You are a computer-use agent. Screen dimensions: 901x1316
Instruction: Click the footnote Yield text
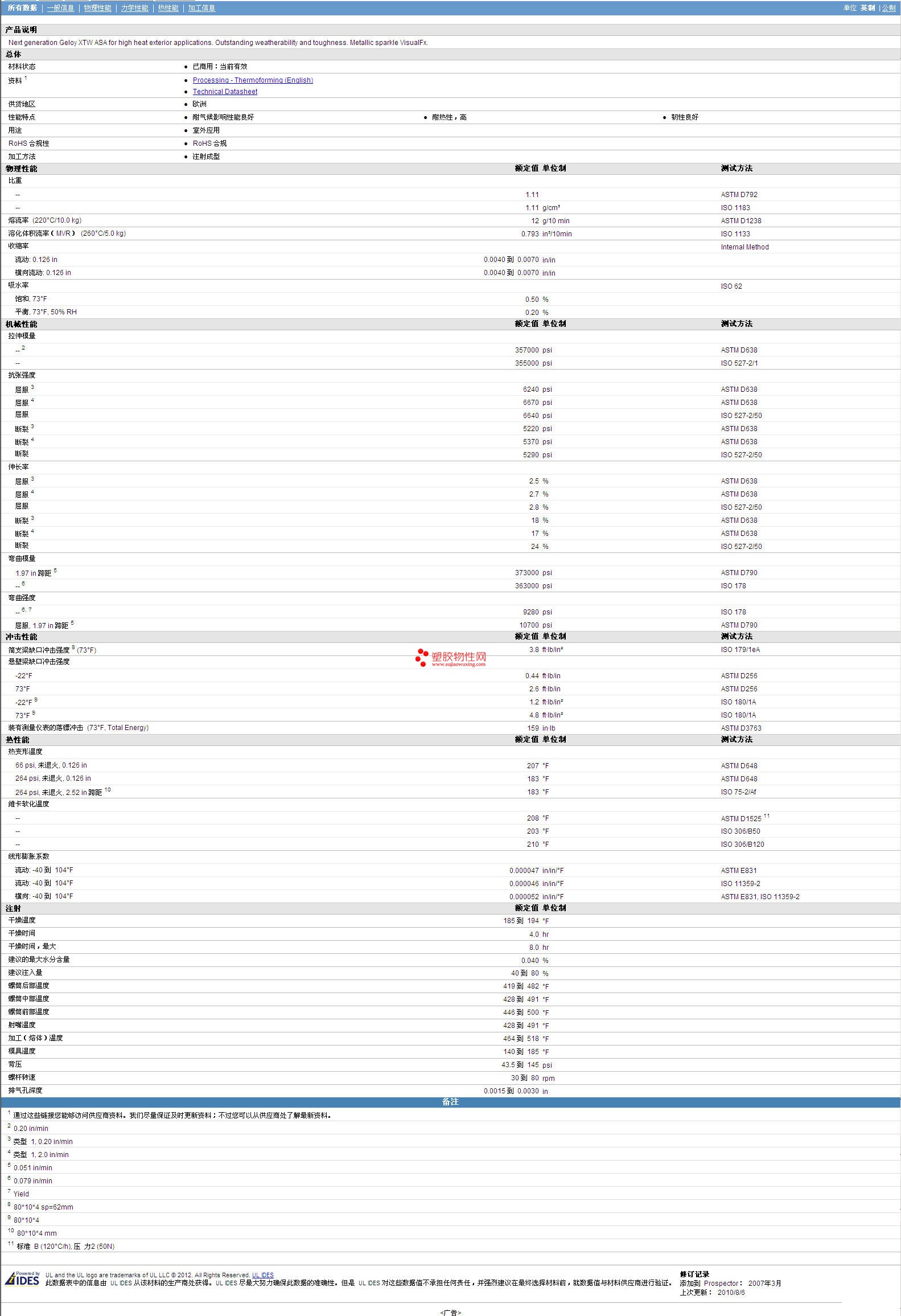coord(21,1194)
